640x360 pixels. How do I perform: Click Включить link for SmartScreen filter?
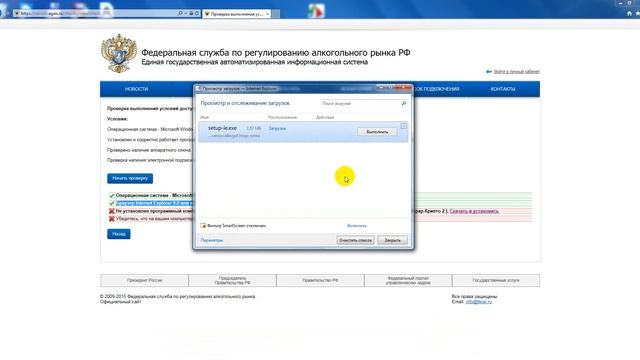[x=357, y=226]
